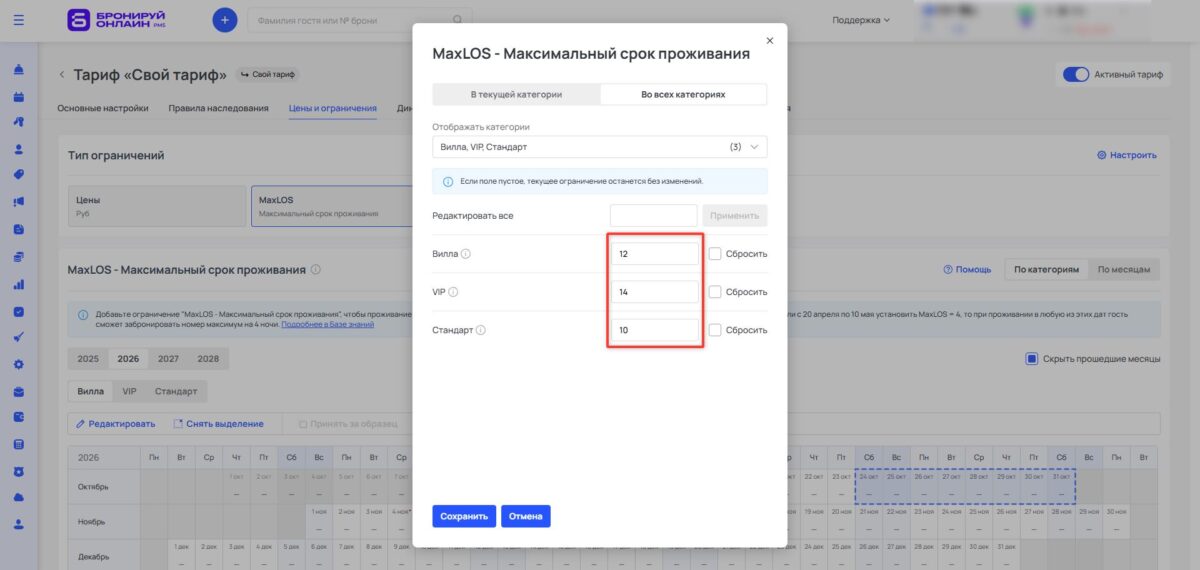Open the guest person sidebar icon
This screenshot has height=570, width=1200.
pyautogui.click(x=19, y=150)
